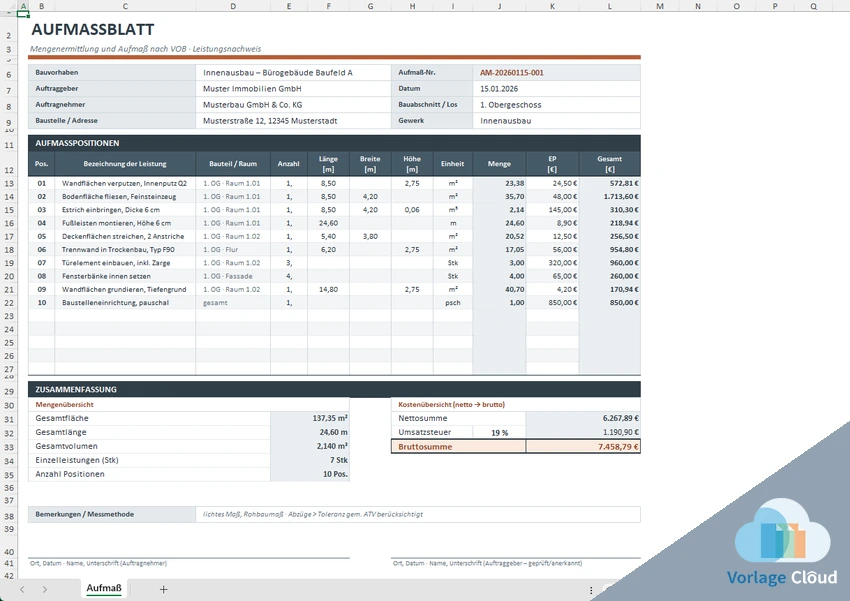Screen dimensions: 850x601
Task: Select 'Bemerkungen / Messmethode' label cell
Action: [x=112, y=514]
